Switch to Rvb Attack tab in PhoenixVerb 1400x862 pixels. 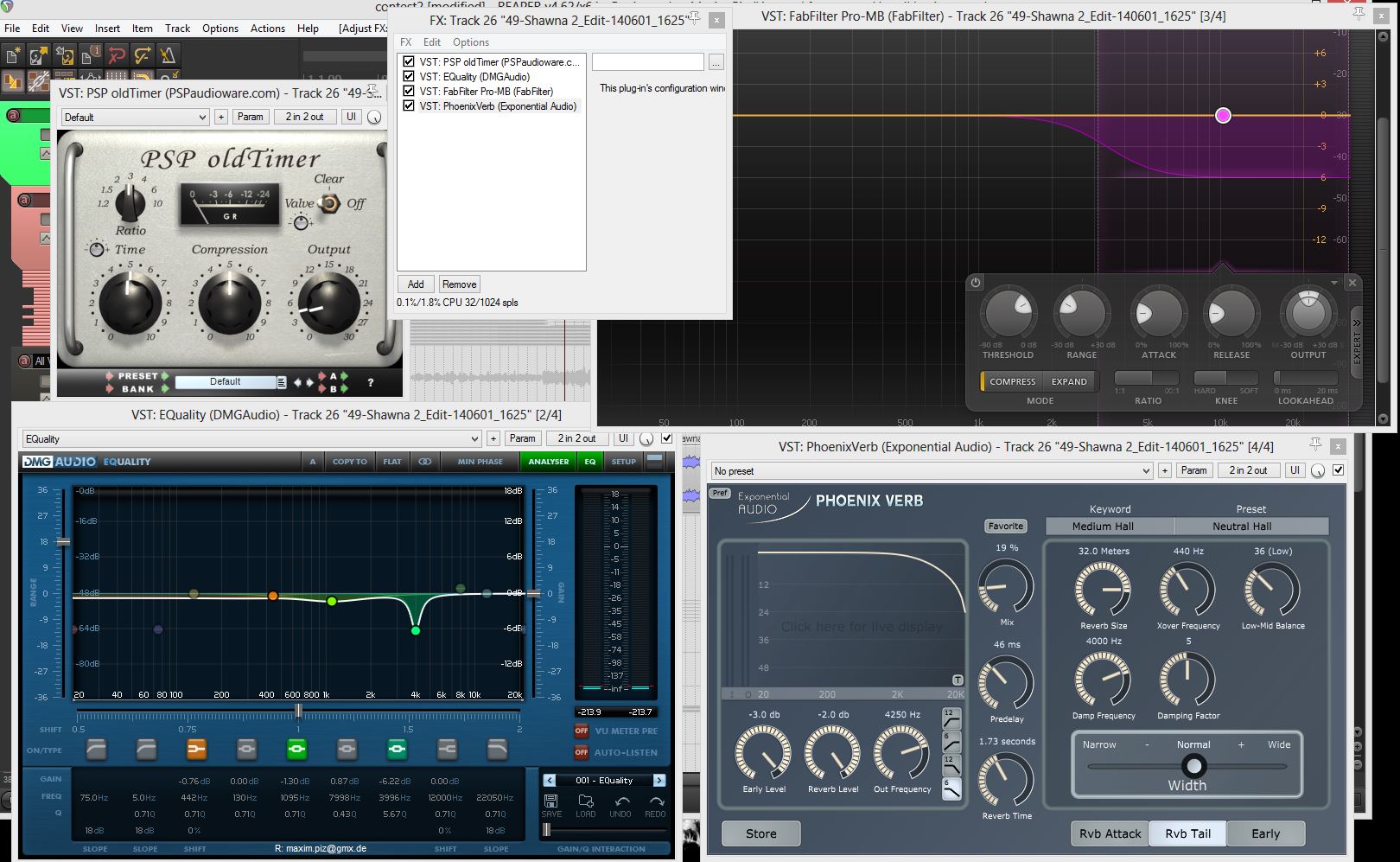[x=1110, y=833]
